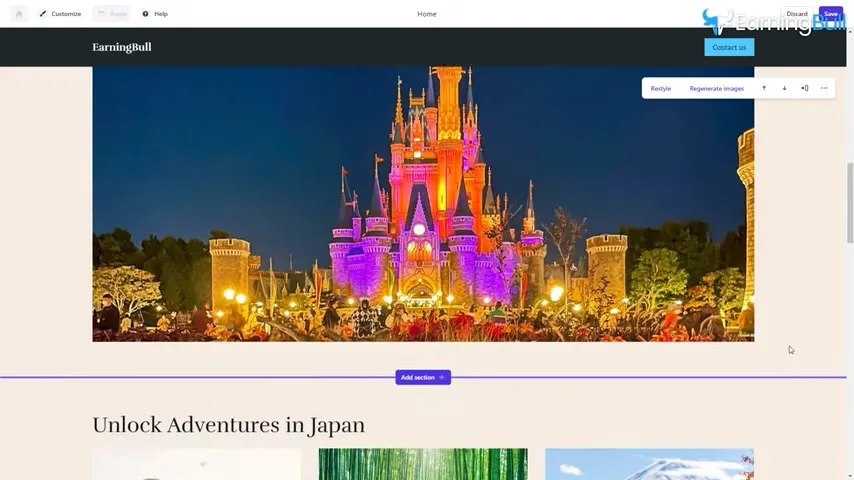Click Regenerate images
The image size is (854, 480).
(716, 88)
